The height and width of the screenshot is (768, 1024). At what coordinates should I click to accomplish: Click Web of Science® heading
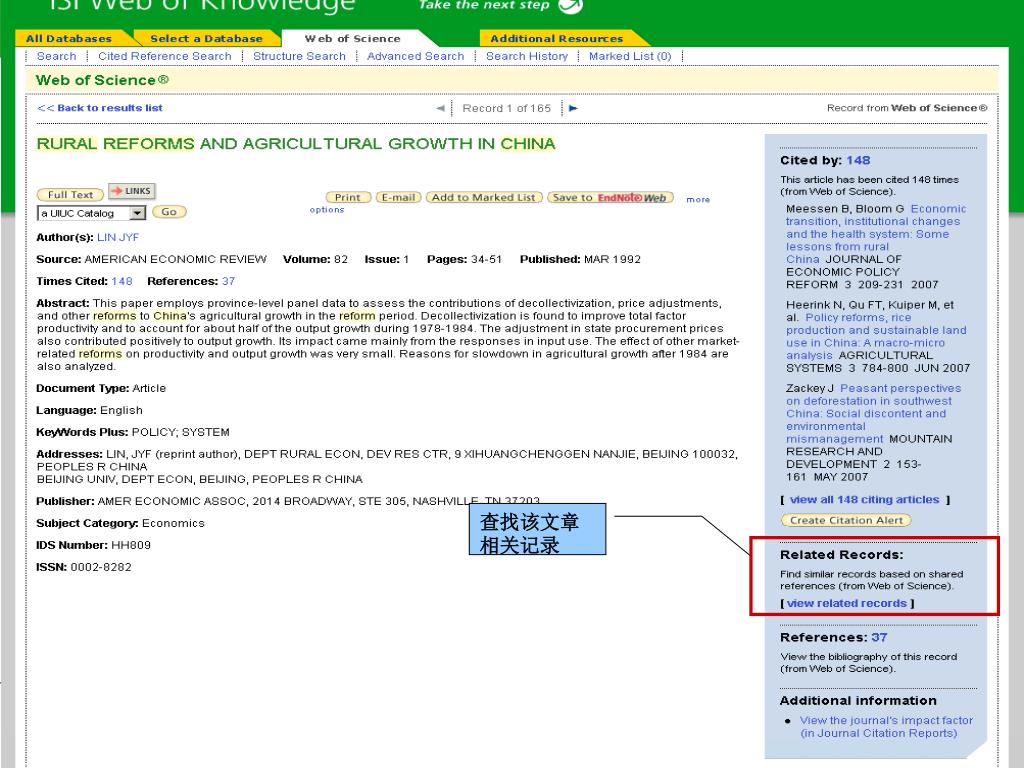pos(102,80)
